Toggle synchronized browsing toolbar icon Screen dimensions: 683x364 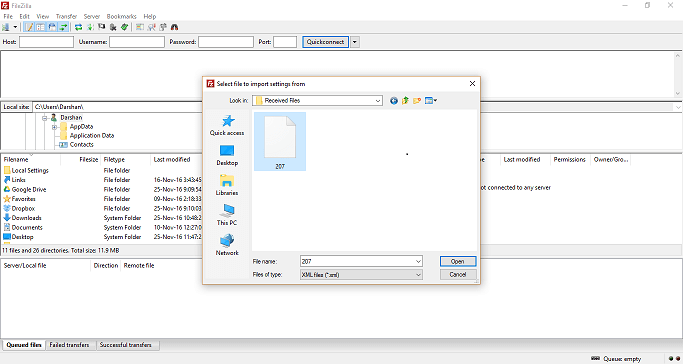tap(163, 27)
